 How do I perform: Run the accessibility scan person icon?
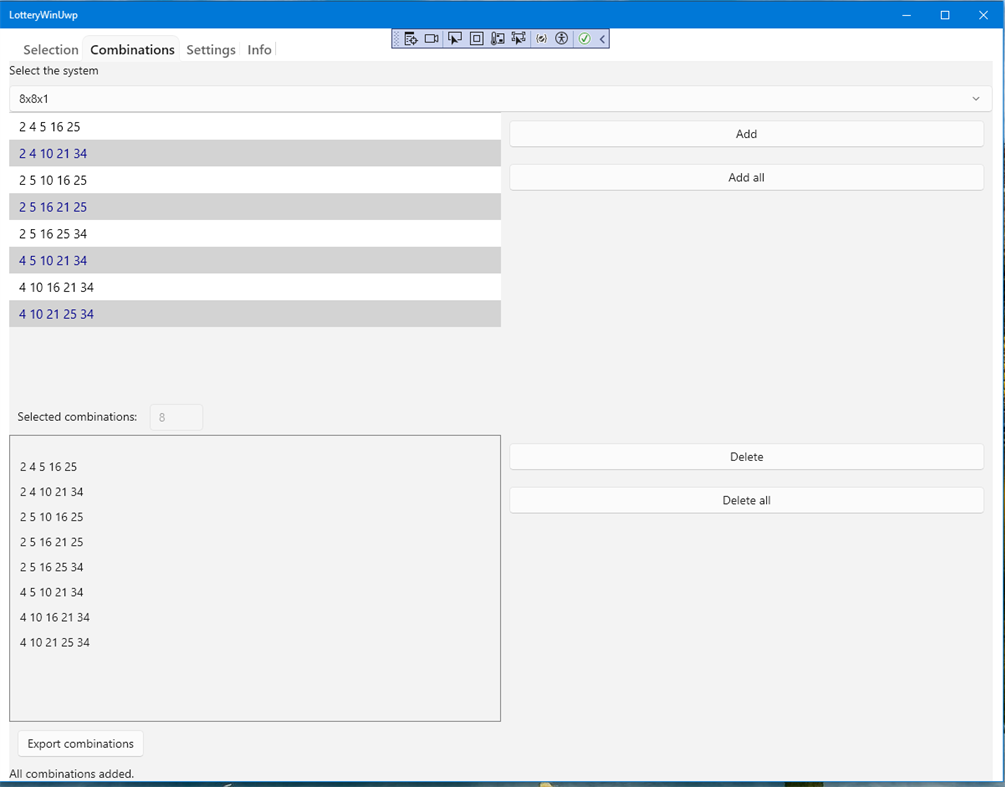coord(561,38)
